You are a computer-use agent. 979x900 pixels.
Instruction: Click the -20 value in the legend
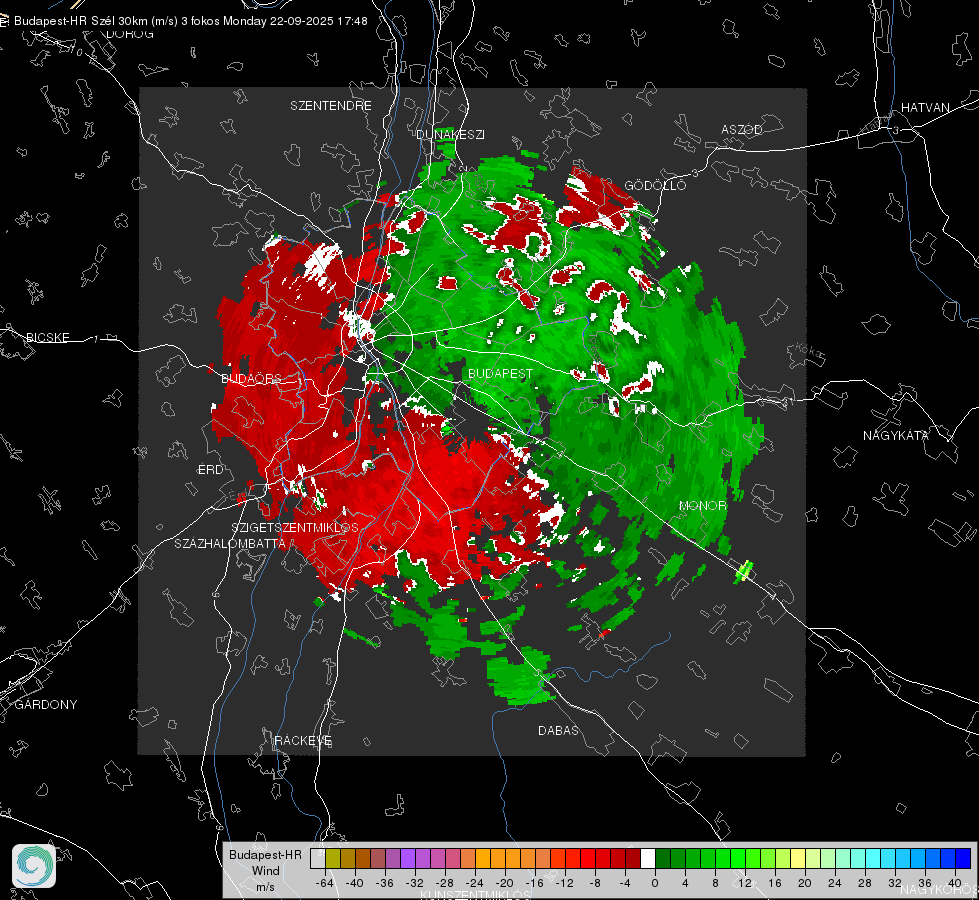pos(504,883)
